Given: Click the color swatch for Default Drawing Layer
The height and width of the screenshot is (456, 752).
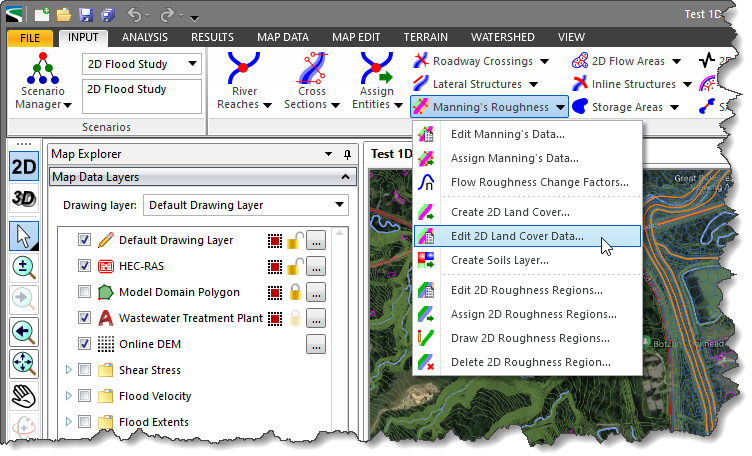Looking at the screenshot, I should click(275, 240).
